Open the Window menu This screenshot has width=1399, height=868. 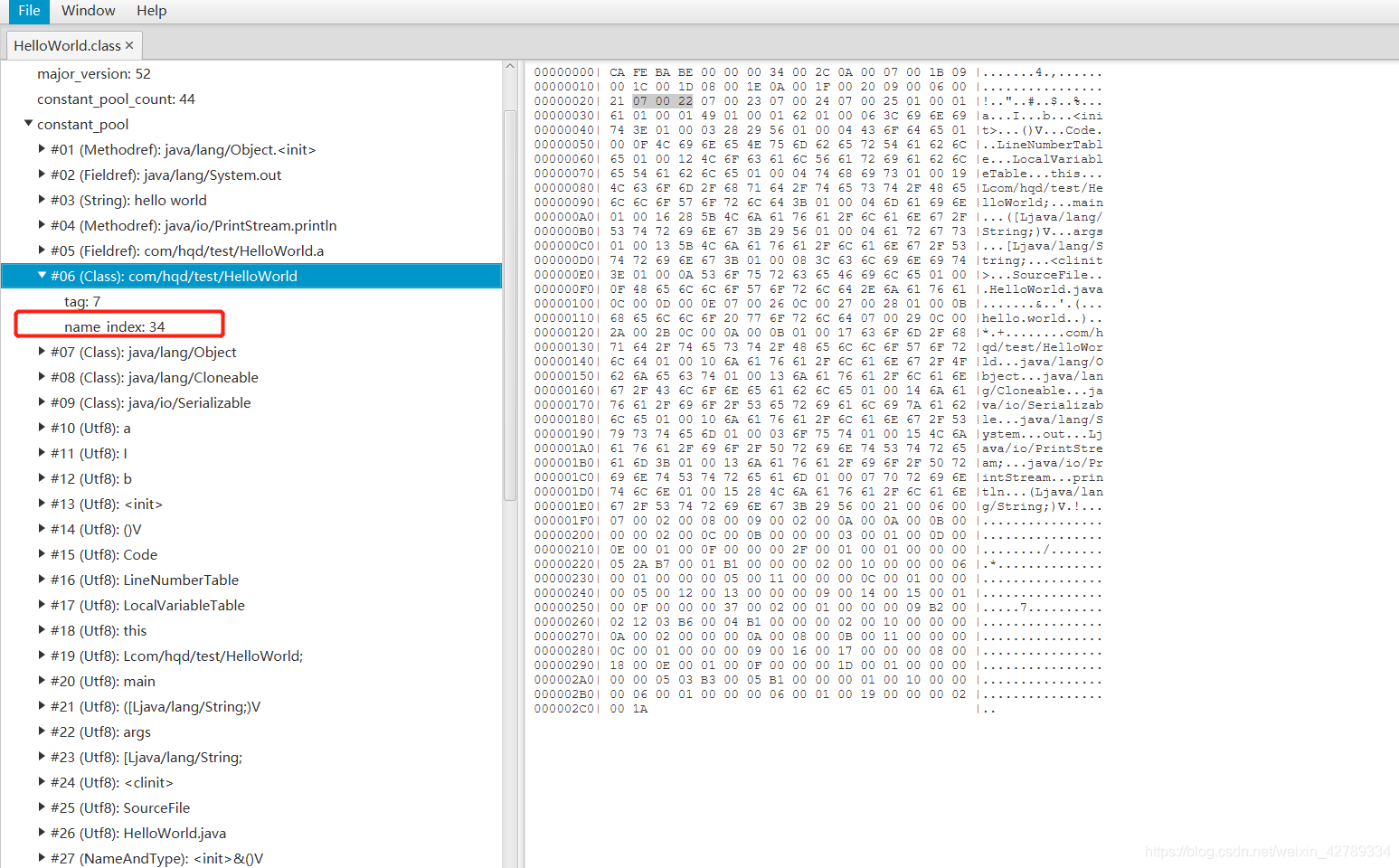(88, 11)
